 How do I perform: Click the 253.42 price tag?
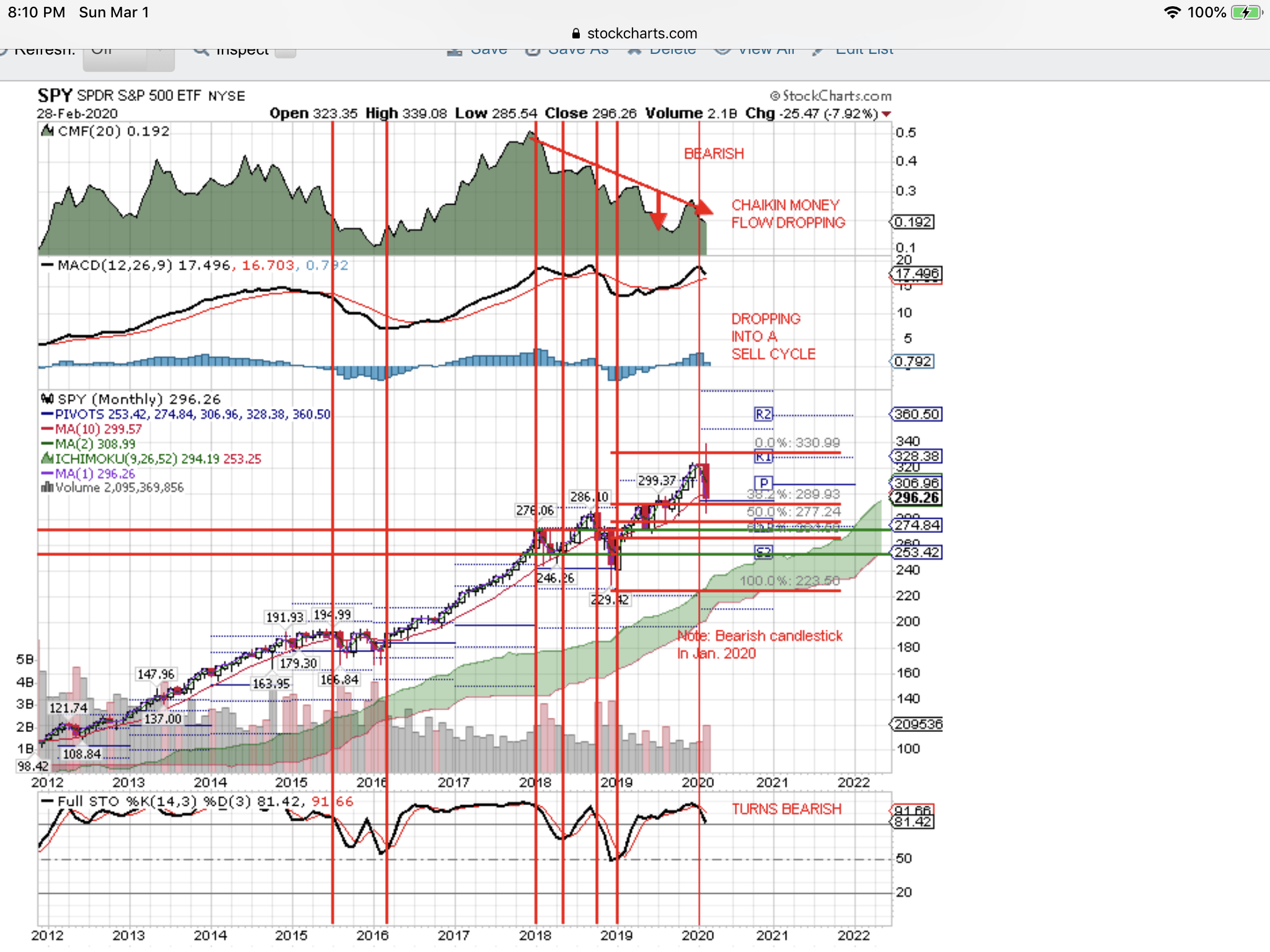(917, 552)
